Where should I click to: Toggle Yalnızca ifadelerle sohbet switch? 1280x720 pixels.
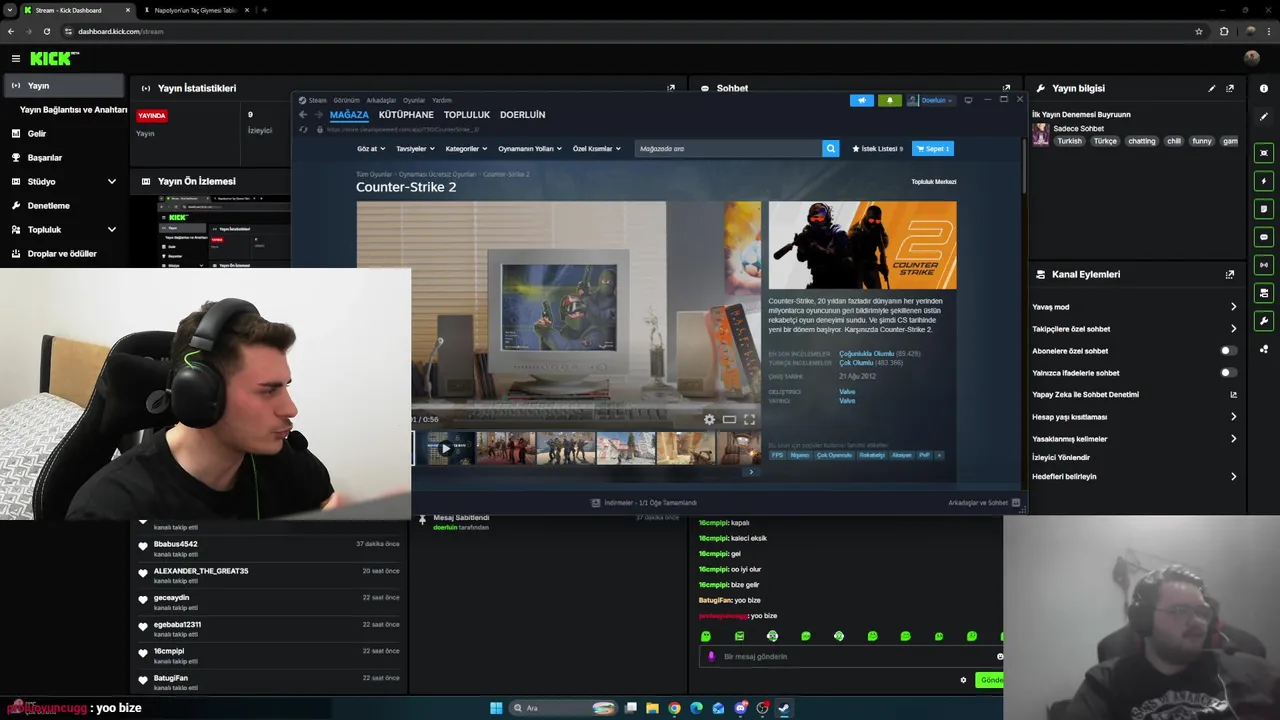click(1228, 373)
